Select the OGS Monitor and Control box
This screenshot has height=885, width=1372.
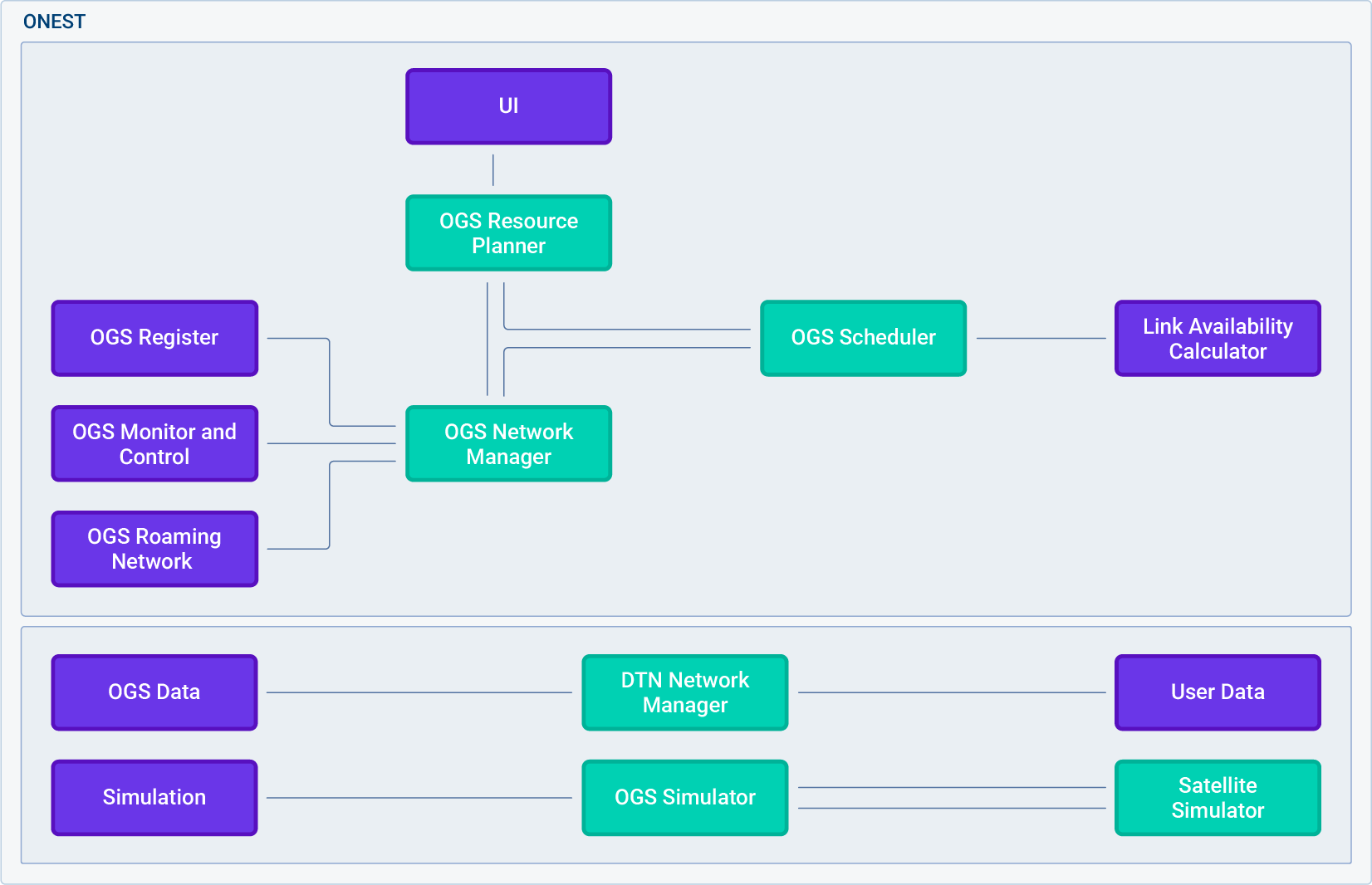click(154, 443)
